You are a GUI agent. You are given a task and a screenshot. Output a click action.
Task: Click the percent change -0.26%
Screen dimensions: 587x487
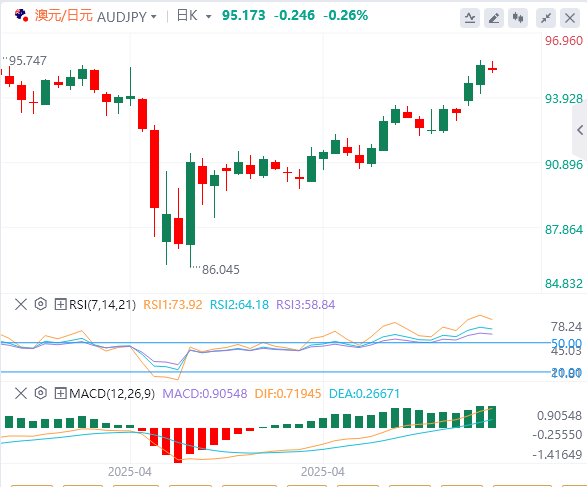pos(346,15)
